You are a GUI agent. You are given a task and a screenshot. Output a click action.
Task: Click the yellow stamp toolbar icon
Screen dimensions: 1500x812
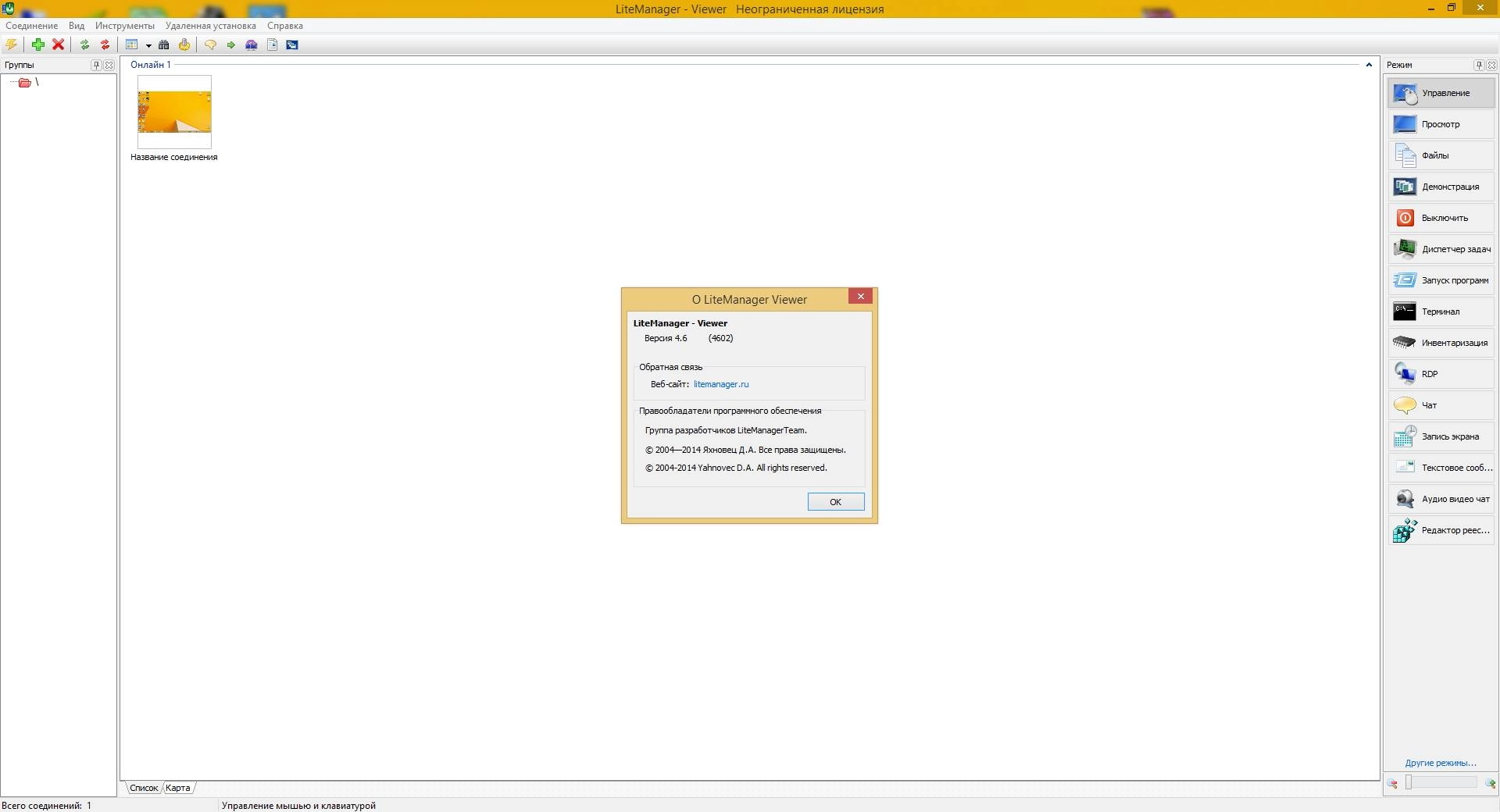click(x=184, y=45)
